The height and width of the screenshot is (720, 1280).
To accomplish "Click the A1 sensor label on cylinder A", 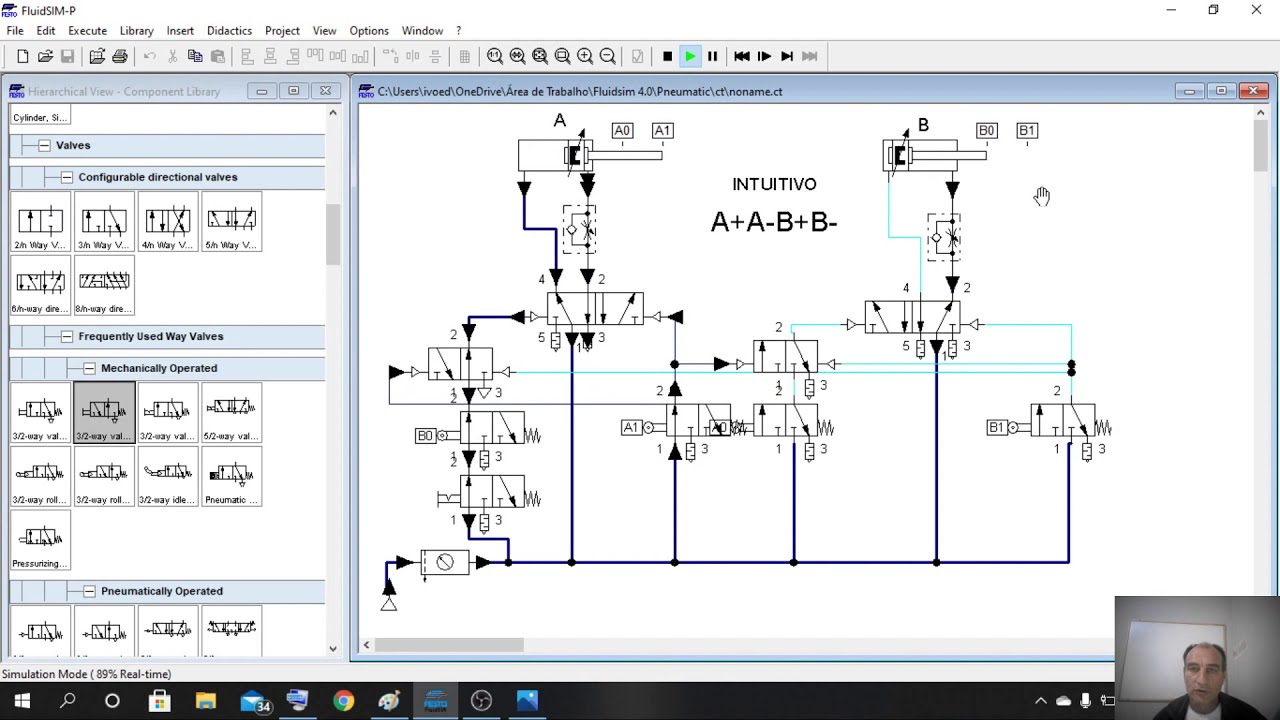I will (662, 130).
